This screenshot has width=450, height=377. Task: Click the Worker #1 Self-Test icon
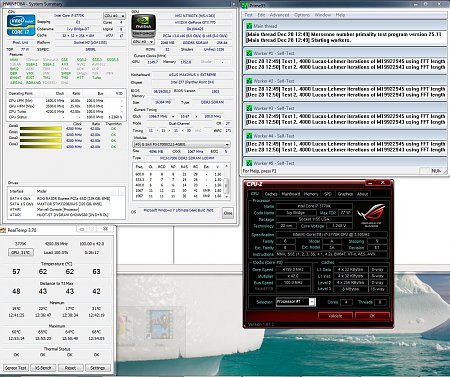pos(249,53)
